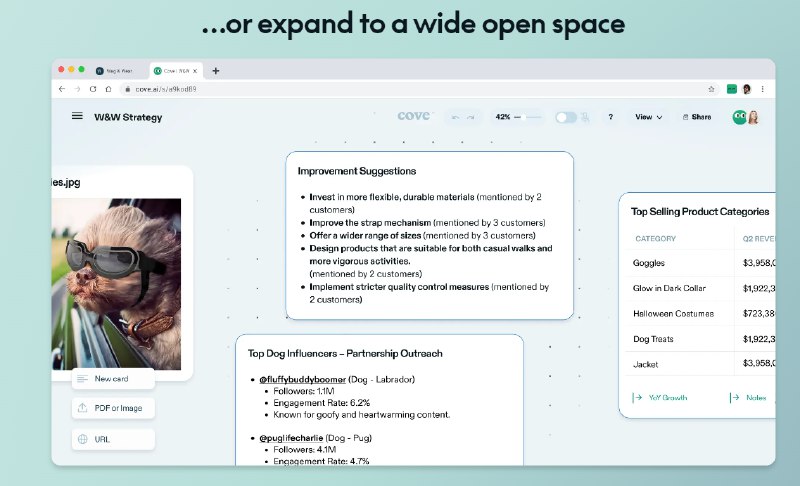Switch to the first browser tab
The height and width of the screenshot is (486, 800).
[114, 71]
